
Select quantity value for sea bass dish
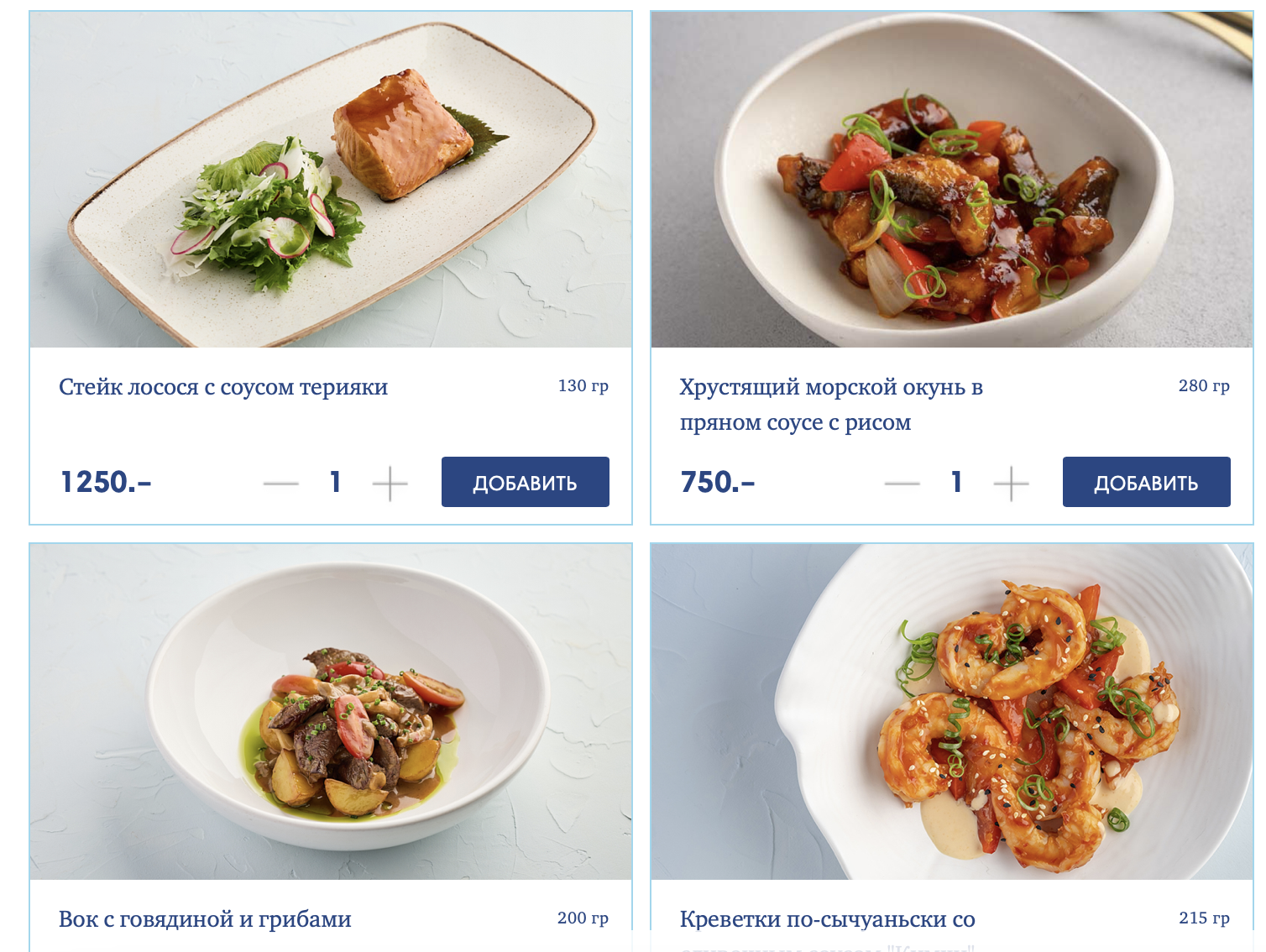point(956,482)
